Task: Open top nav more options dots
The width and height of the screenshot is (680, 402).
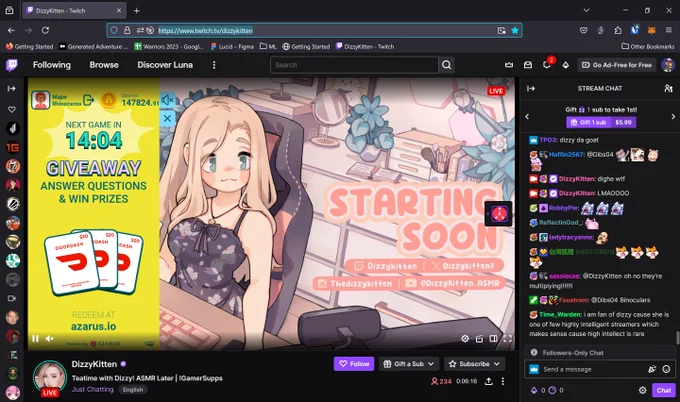Action: (x=214, y=65)
